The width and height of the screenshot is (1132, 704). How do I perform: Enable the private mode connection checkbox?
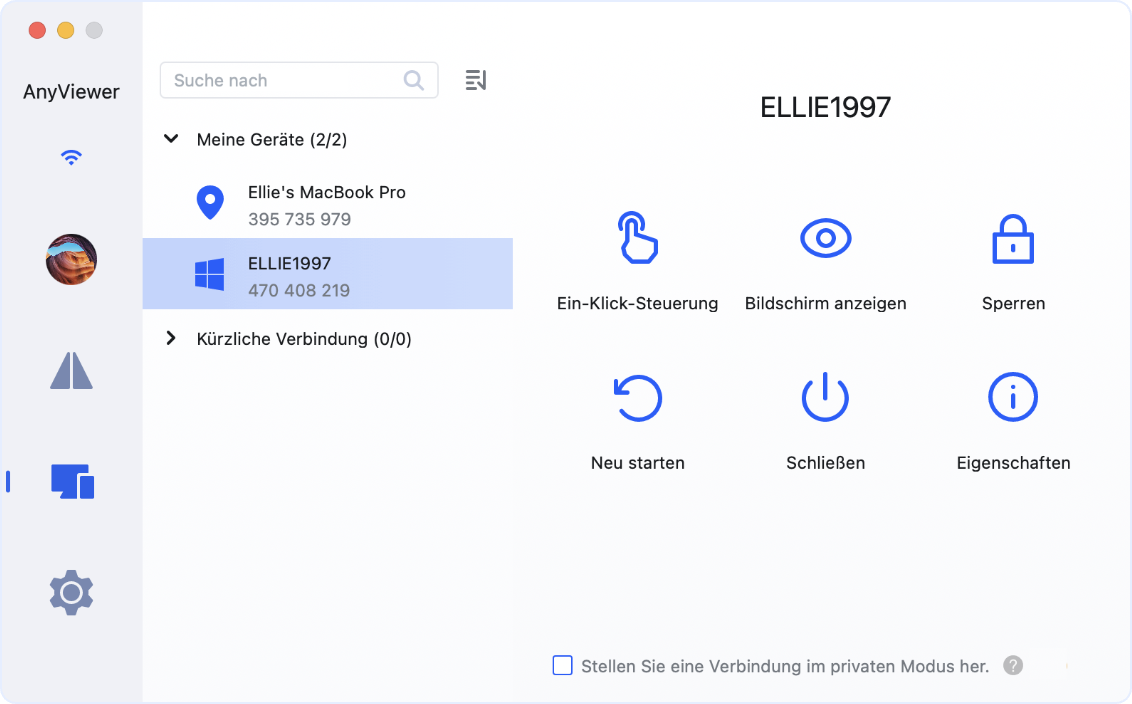click(x=562, y=665)
